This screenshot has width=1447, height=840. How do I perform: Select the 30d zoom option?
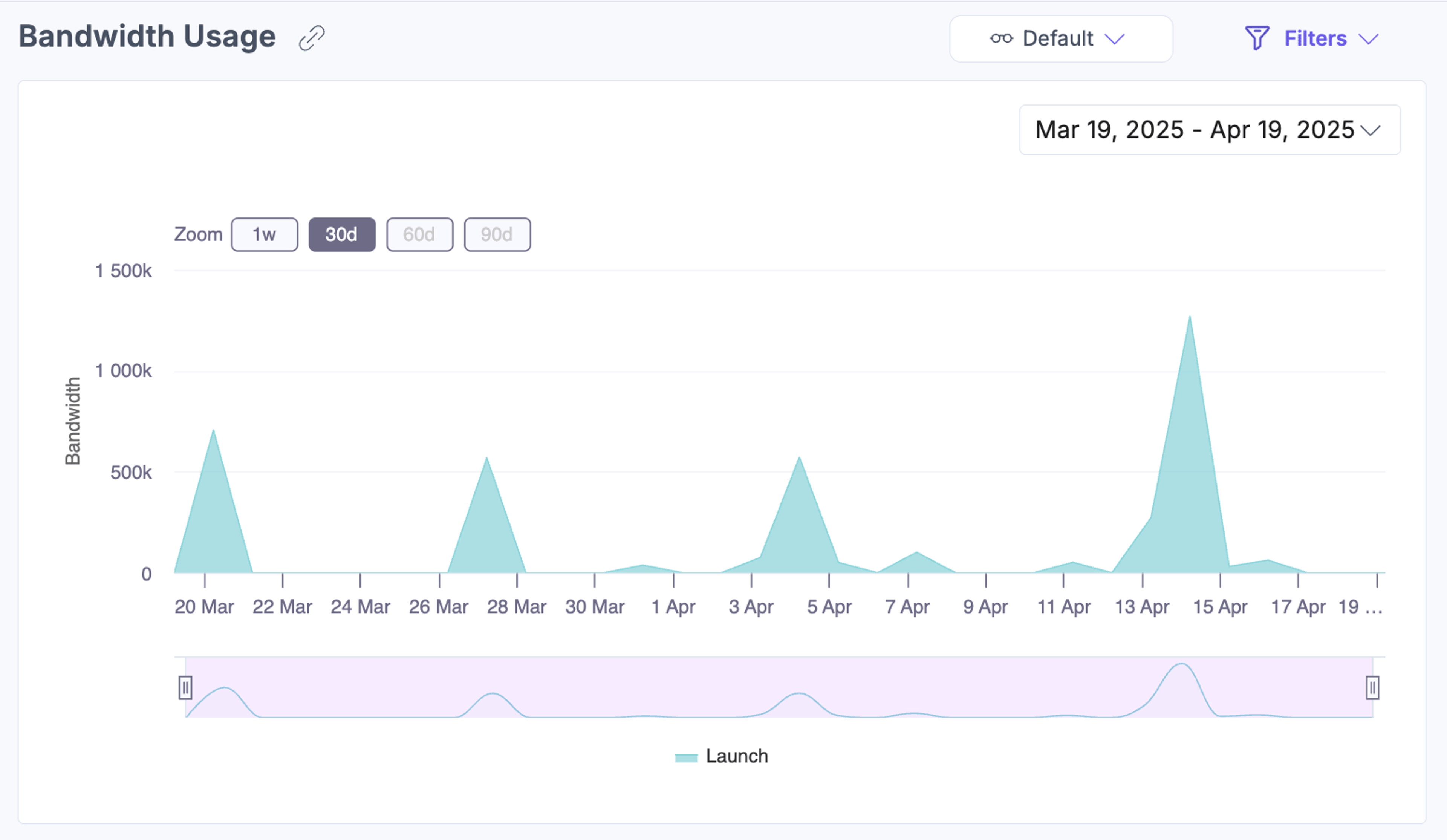coord(342,234)
